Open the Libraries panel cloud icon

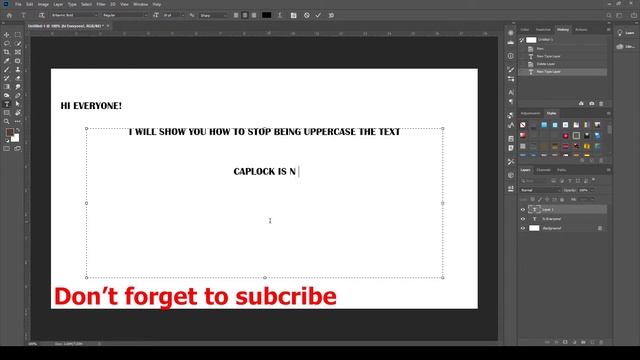click(620, 47)
